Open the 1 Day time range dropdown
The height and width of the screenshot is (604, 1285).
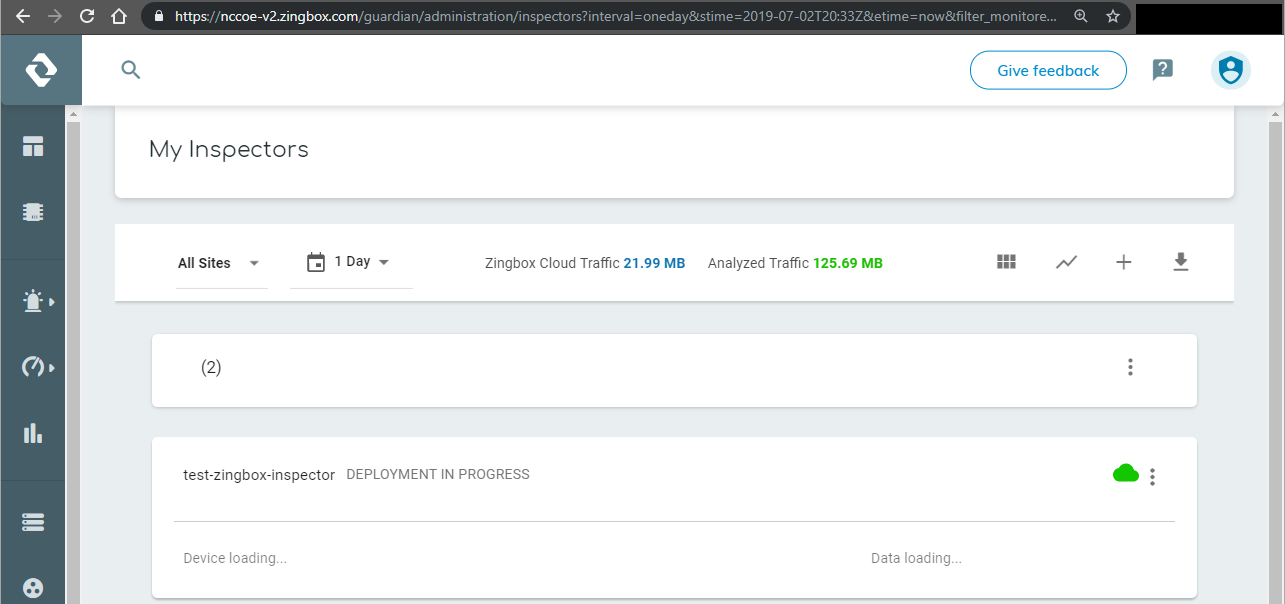tap(348, 262)
